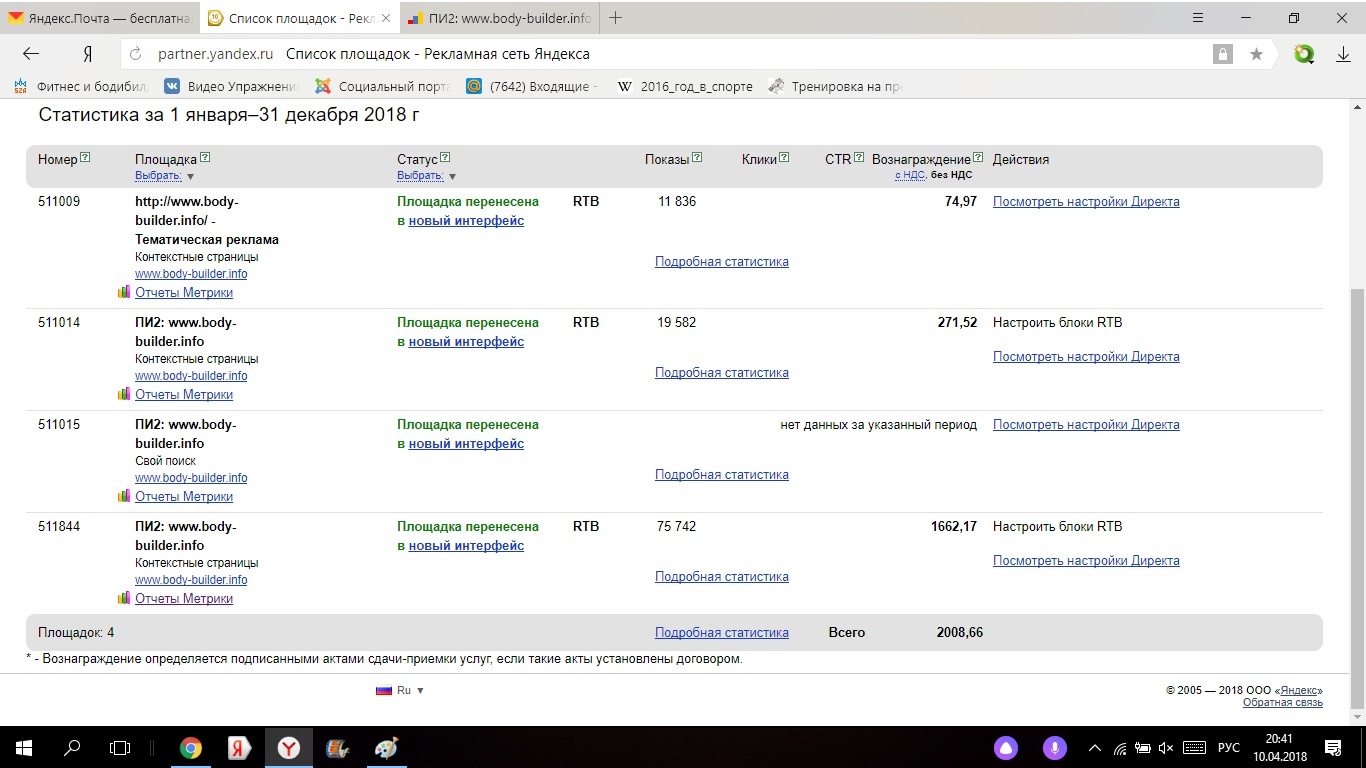Open the Выбрать dropdown under Статус
Image resolution: width=1366 pixels, height=768 pixels.
click(427, 176)
